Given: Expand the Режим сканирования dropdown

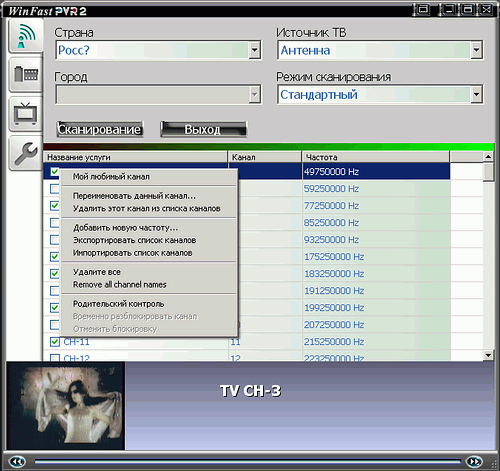Looking at the screenshot, I should 477,95.
